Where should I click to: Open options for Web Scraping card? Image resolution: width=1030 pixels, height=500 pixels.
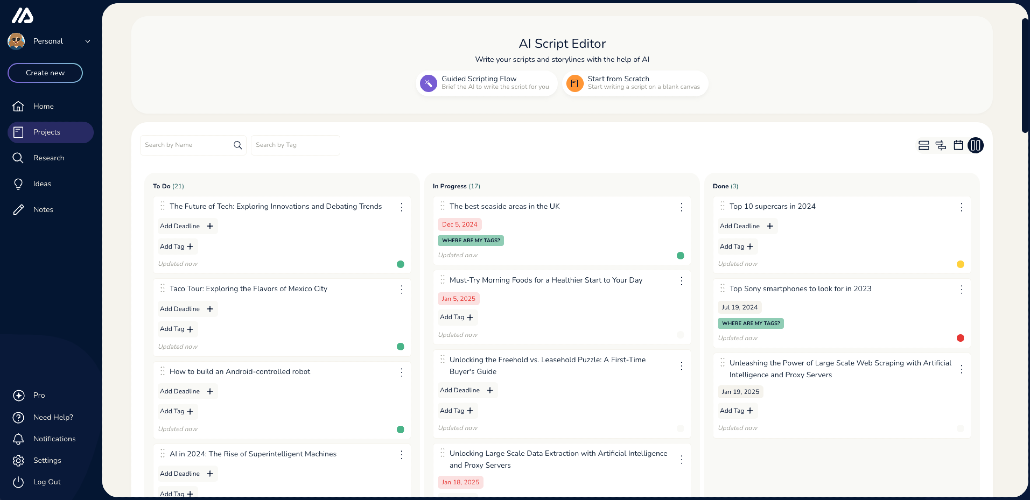961,369
